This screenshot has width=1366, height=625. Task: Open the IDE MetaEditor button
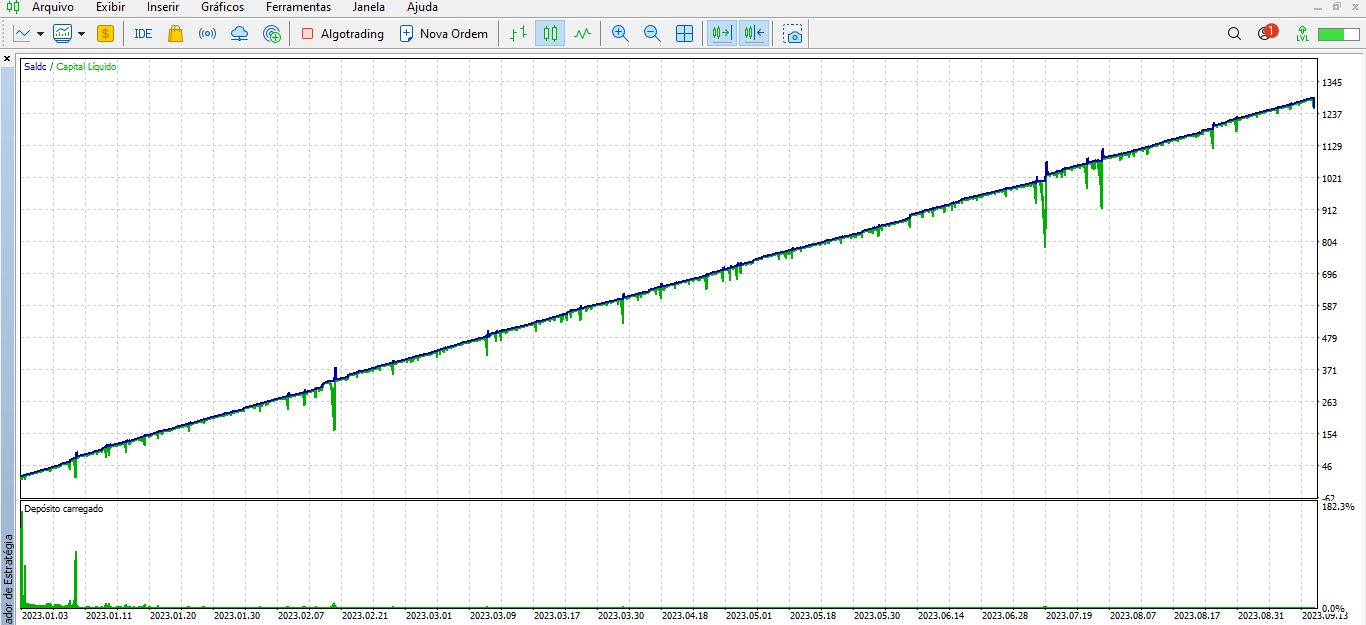[x=143, y=33]
